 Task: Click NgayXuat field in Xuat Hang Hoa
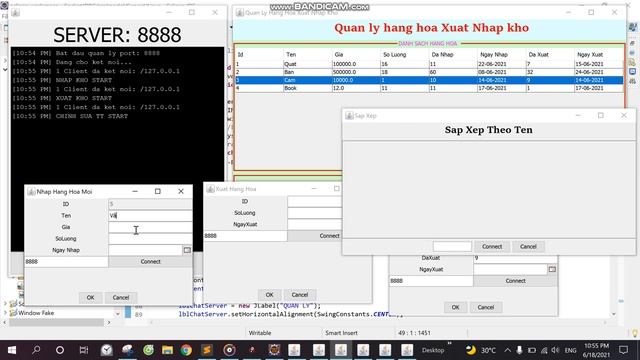coord(314,224)
